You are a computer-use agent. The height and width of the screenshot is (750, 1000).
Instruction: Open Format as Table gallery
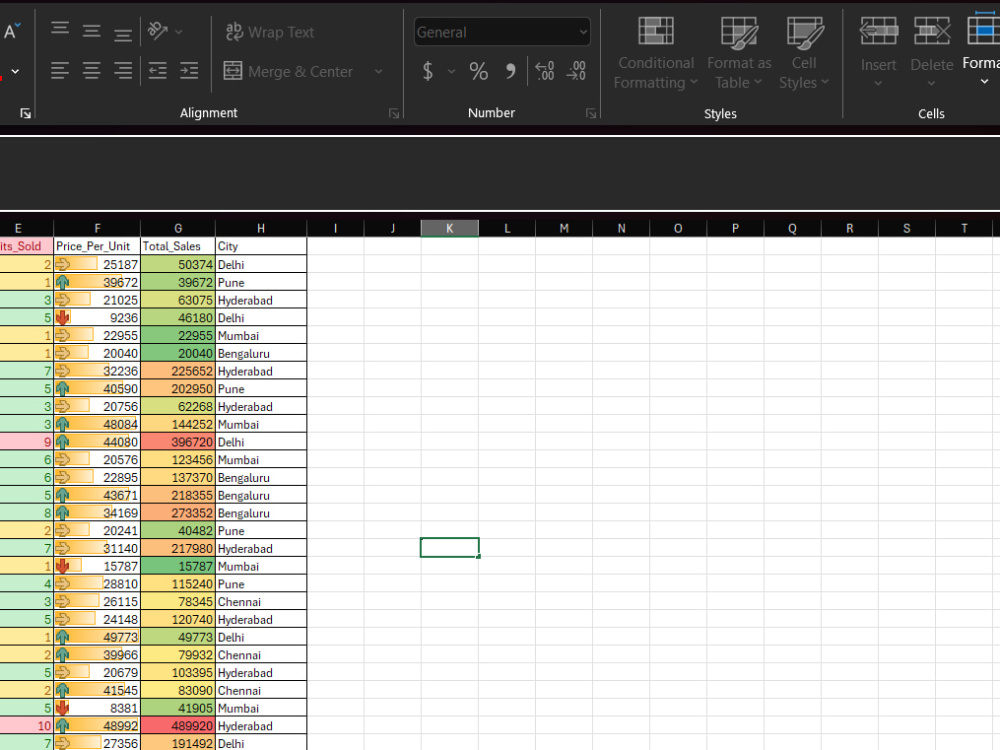[x=739, y=54]
